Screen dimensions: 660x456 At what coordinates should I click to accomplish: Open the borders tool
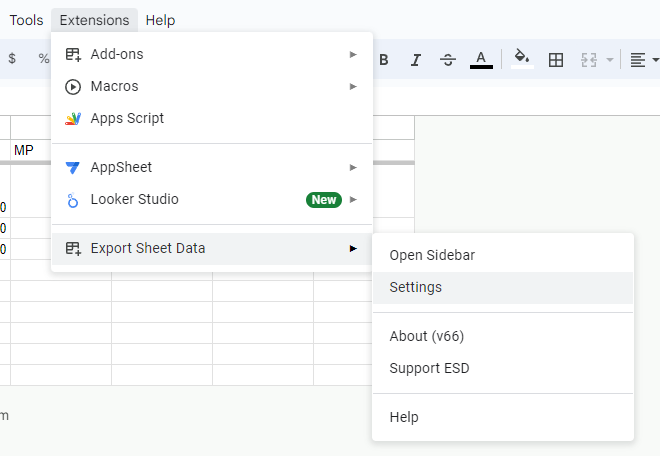(x=556, y=60)
